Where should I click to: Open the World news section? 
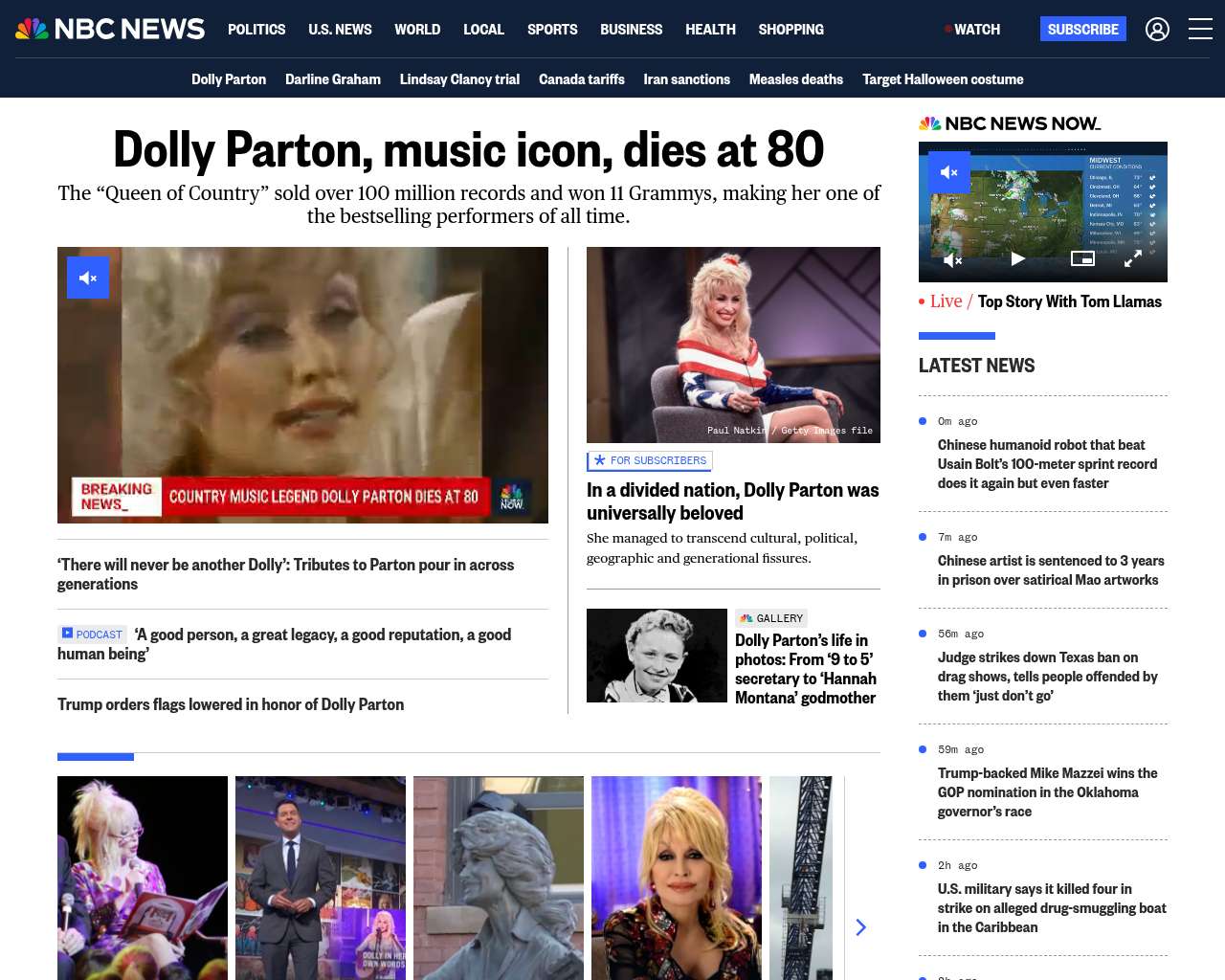(417, 30)
